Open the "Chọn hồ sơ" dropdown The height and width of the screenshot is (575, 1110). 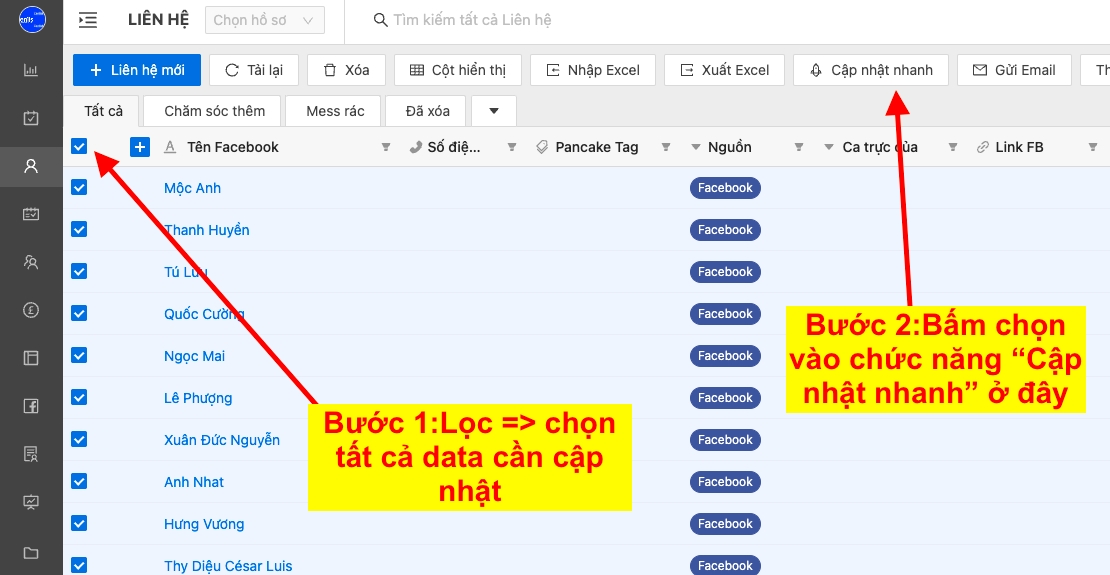pyautogui.click(x=264, y=20)
